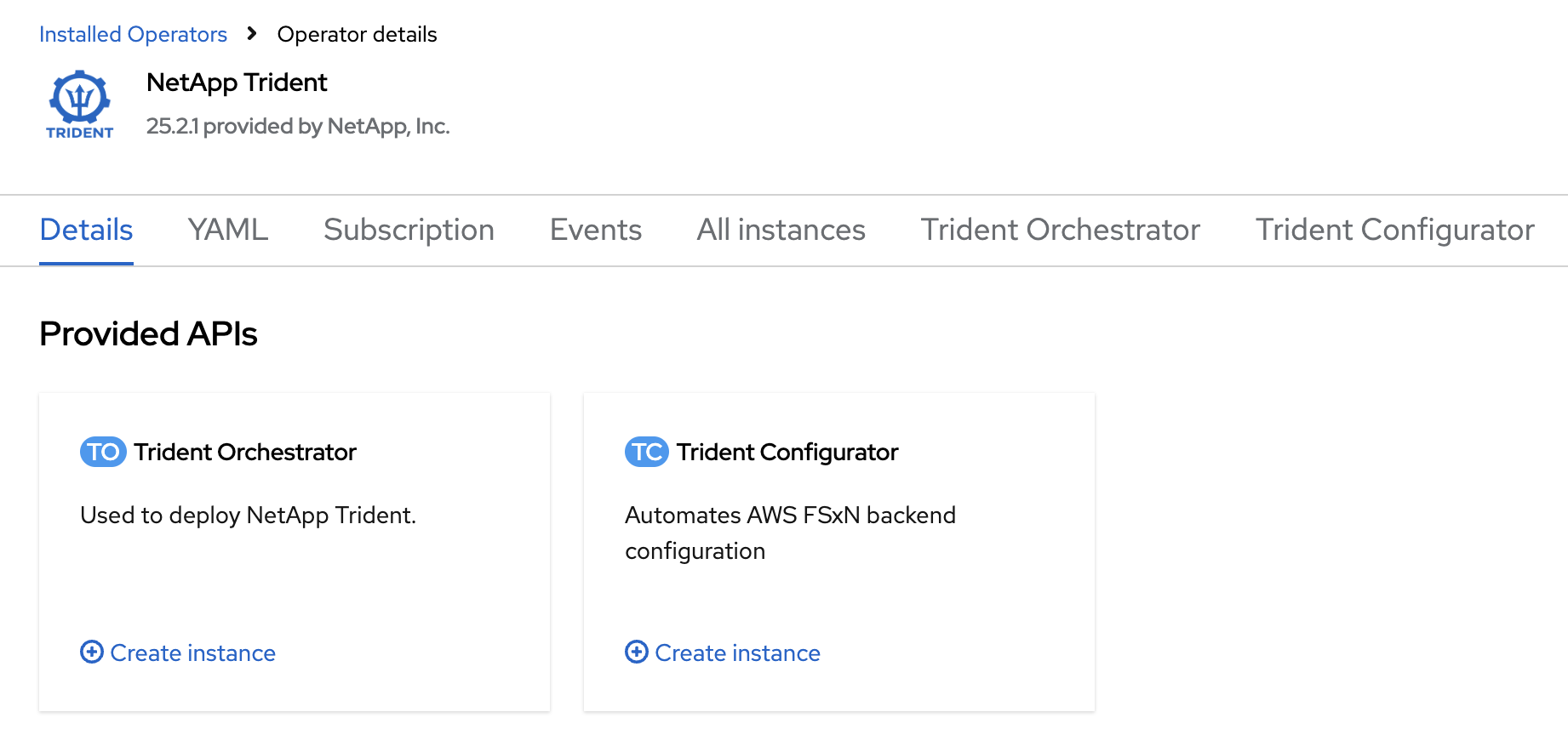Screen dimensions: 1568x735
Task: Click the blue TC badge icon
Action: pyautogui.click(x=647, y=452)
